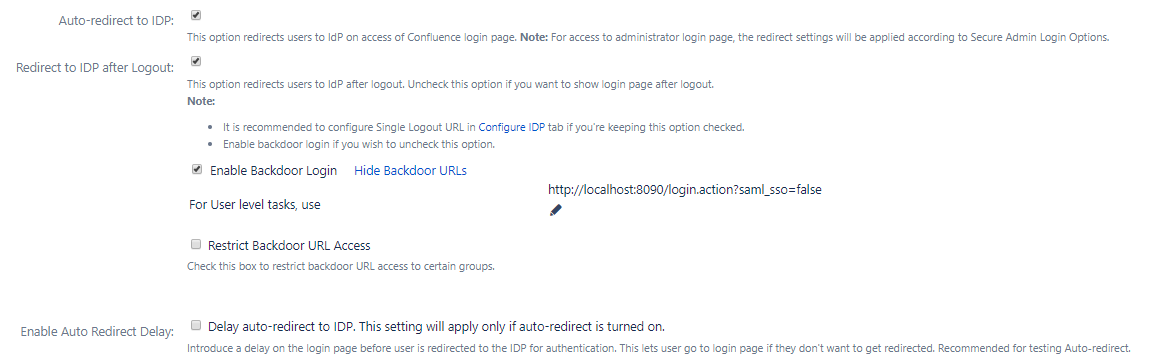The image size is (1149, 363).
Task: Click the 'Check this box to restrict' help text
Action: [341, 266]
